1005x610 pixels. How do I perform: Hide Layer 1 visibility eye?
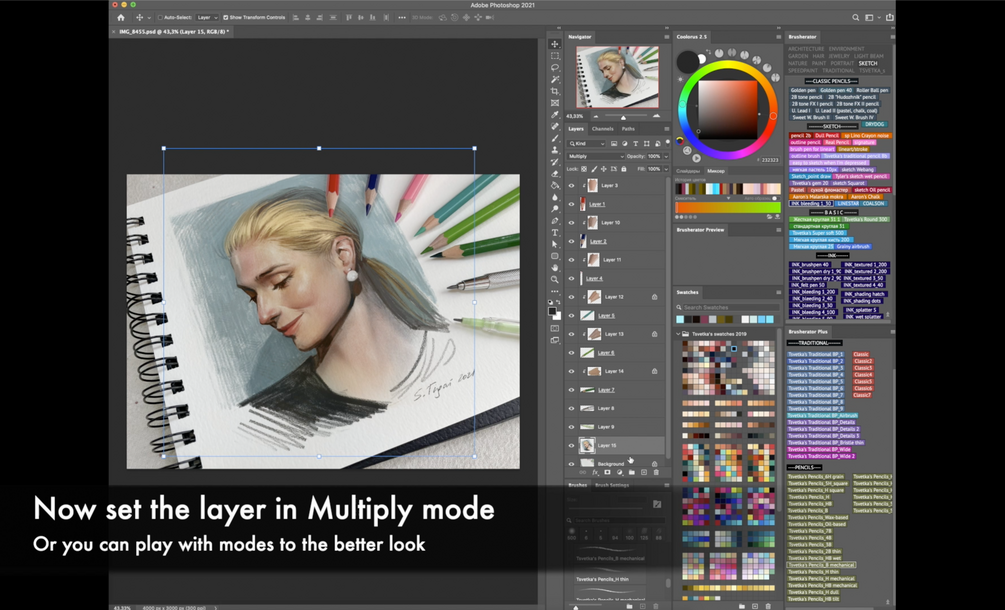pyautogui.click(x=572, y=204)
